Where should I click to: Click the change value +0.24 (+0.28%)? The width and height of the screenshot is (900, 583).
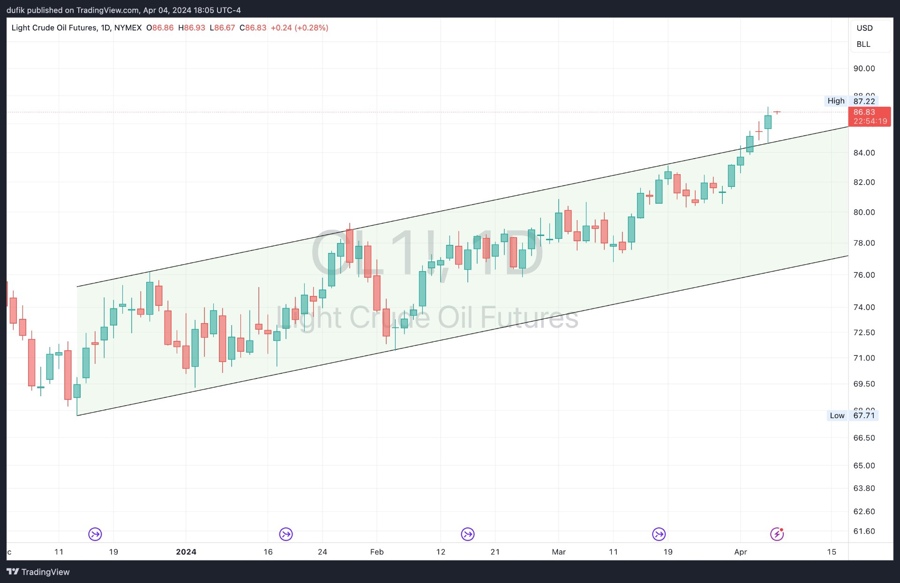pyautogui.click(x=300, y=28)
